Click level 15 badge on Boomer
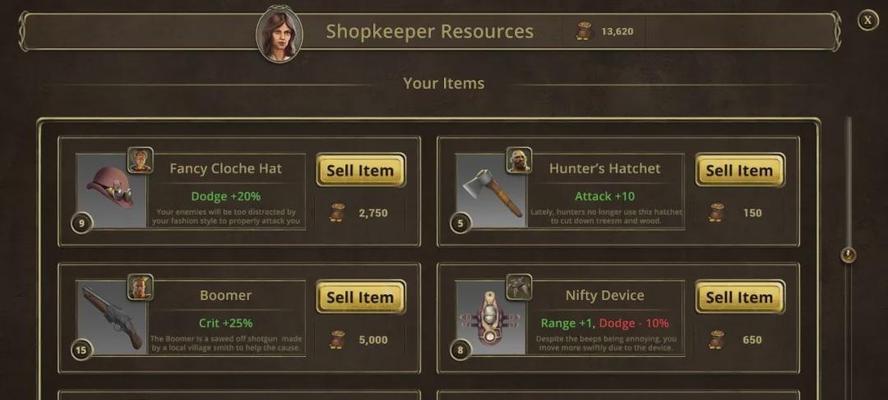Screen dimensions: 888x400 pyautogui.click(x=82, y=350)
